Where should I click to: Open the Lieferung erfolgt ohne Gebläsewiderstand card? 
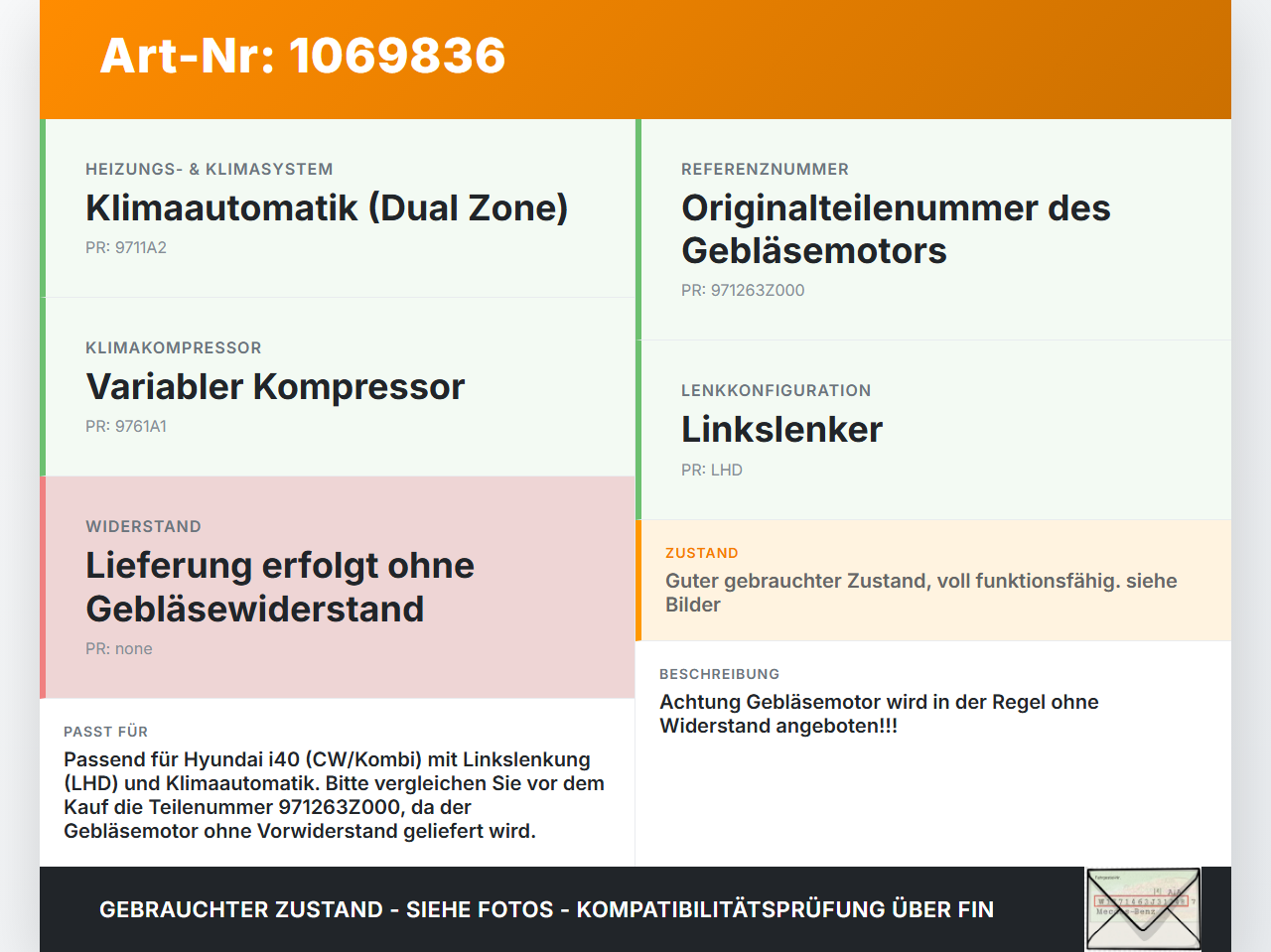[338, 588]
